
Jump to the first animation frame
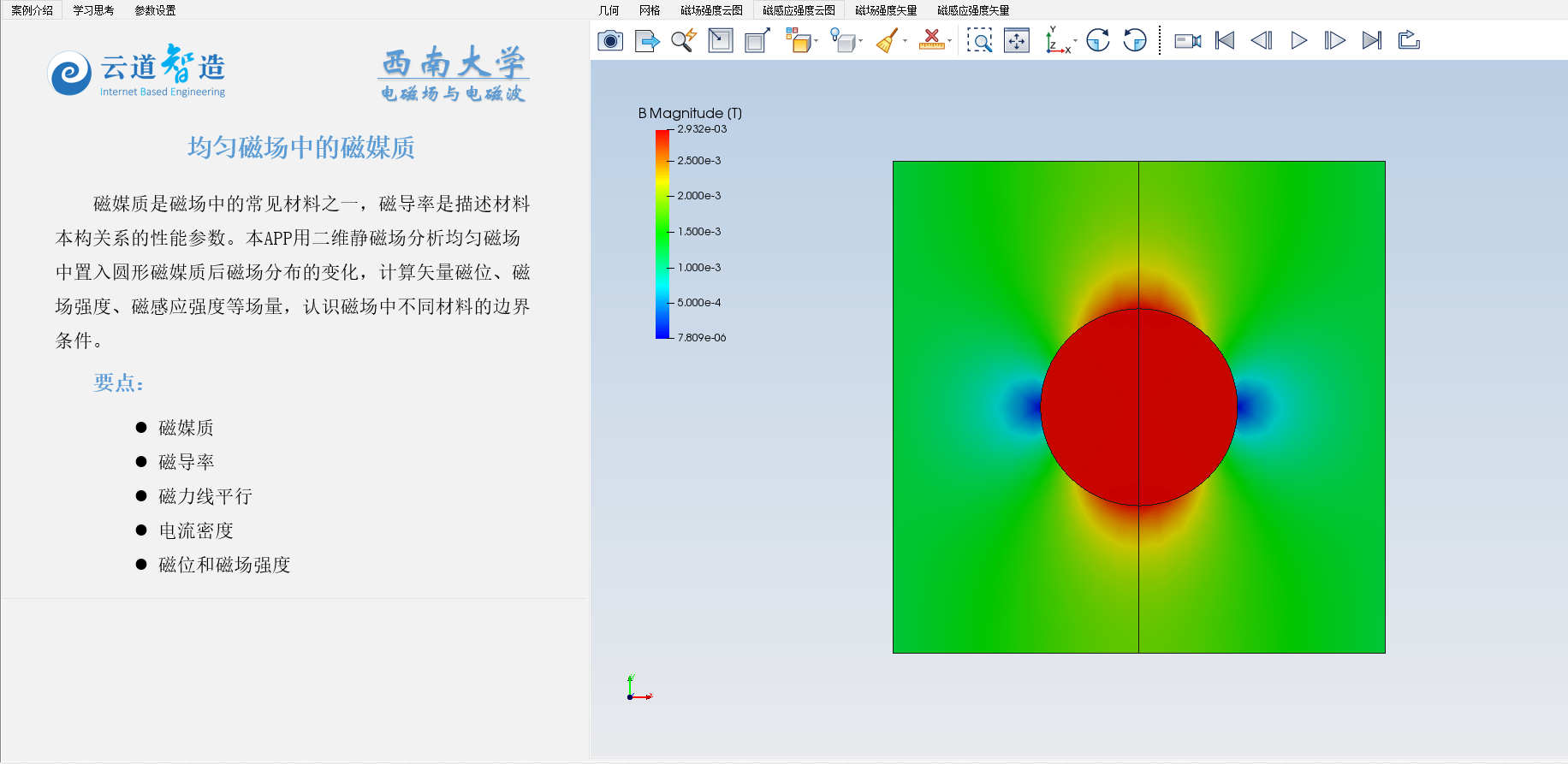(x=1225, y=40)
